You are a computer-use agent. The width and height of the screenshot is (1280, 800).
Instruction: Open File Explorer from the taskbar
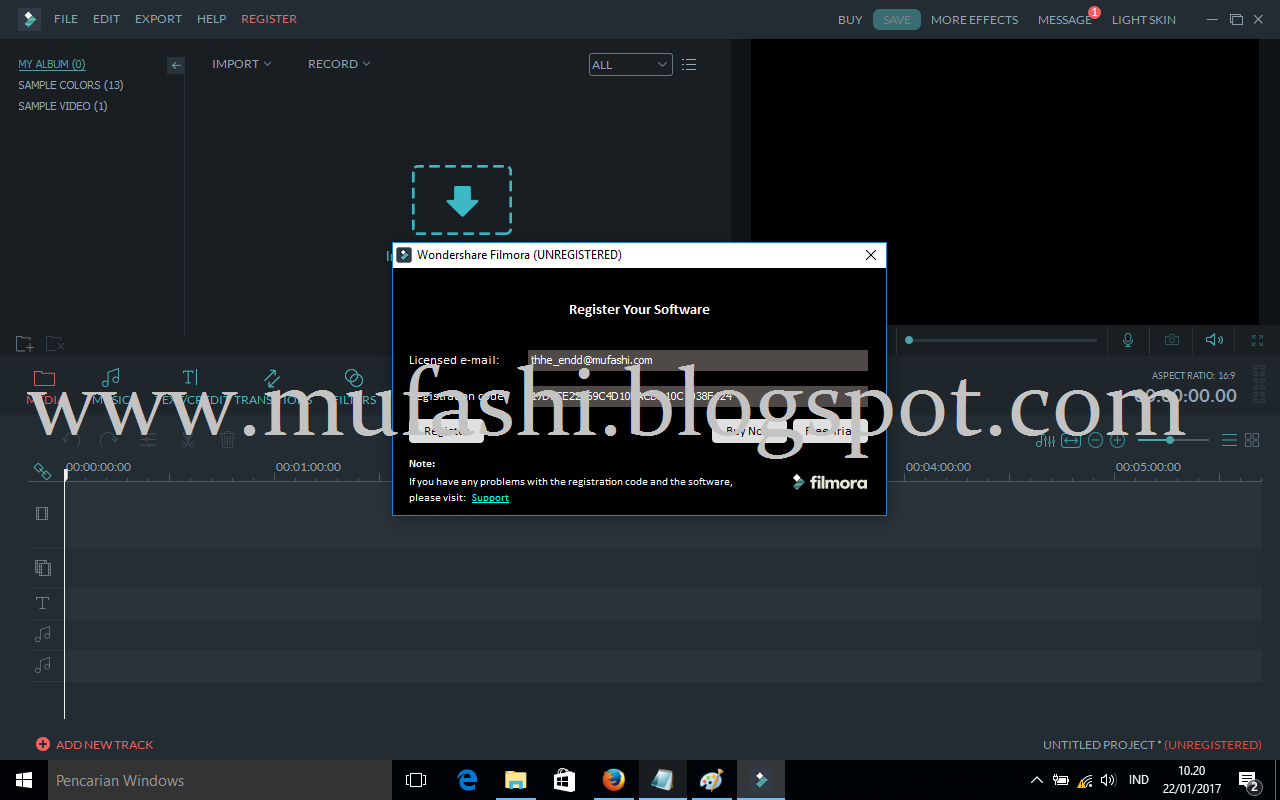(x=516, y=780)
